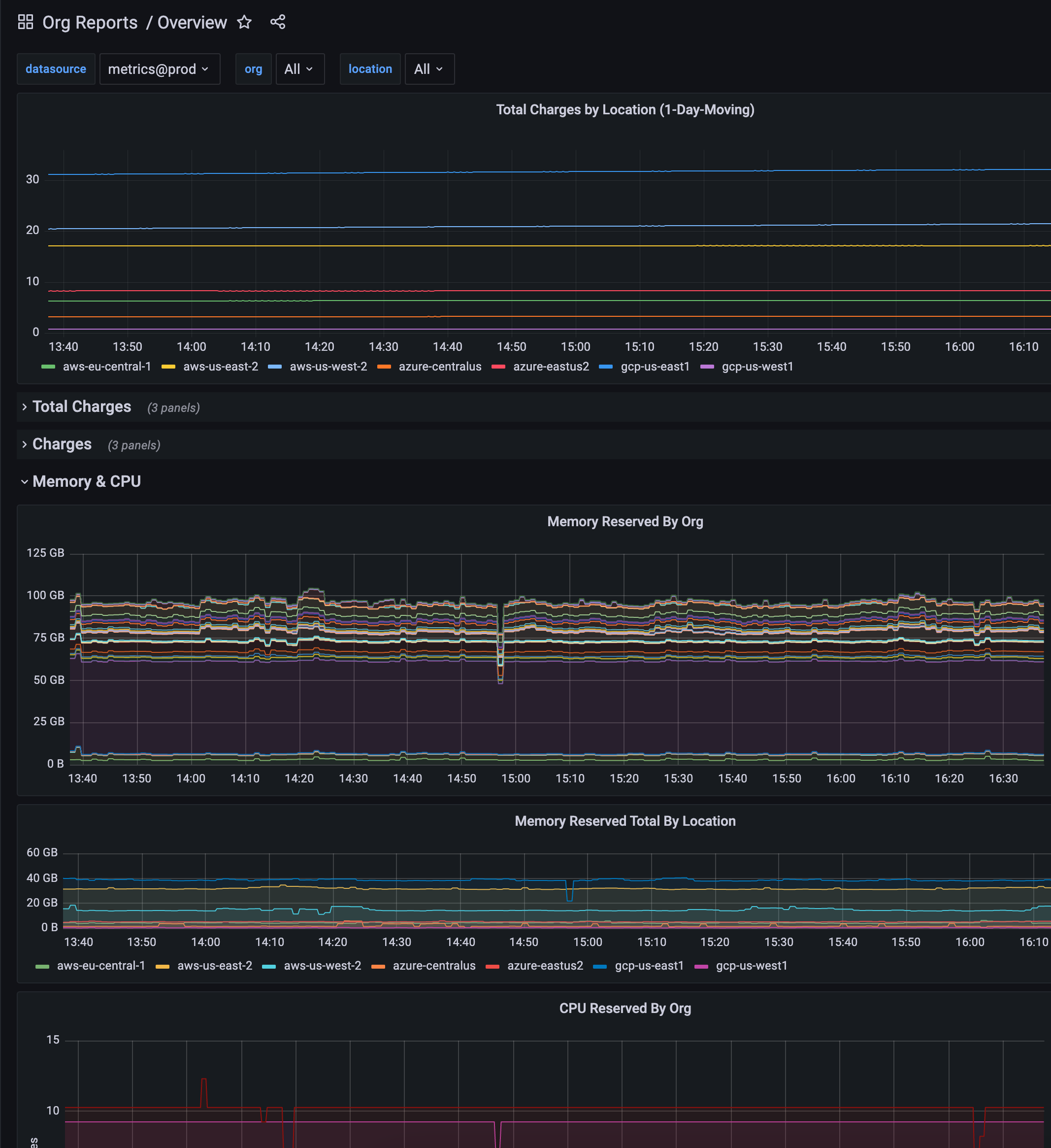Toggle azure-eastus2 in Memory Reserved legend
The height and width of the screenshot is (1148, 1051).
pyautogui.click(x=545, y=966)
